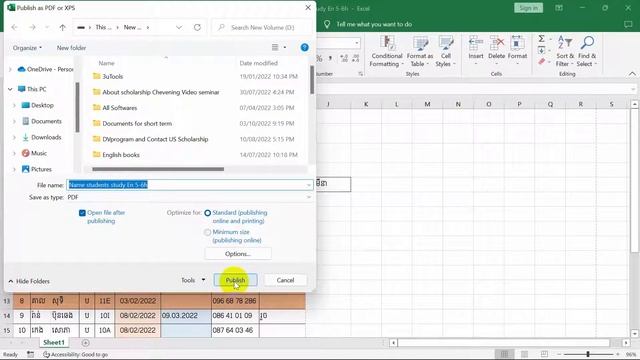Open Find & Select in Excel
This screenshot has height=360, width=640.
(587, 51)
